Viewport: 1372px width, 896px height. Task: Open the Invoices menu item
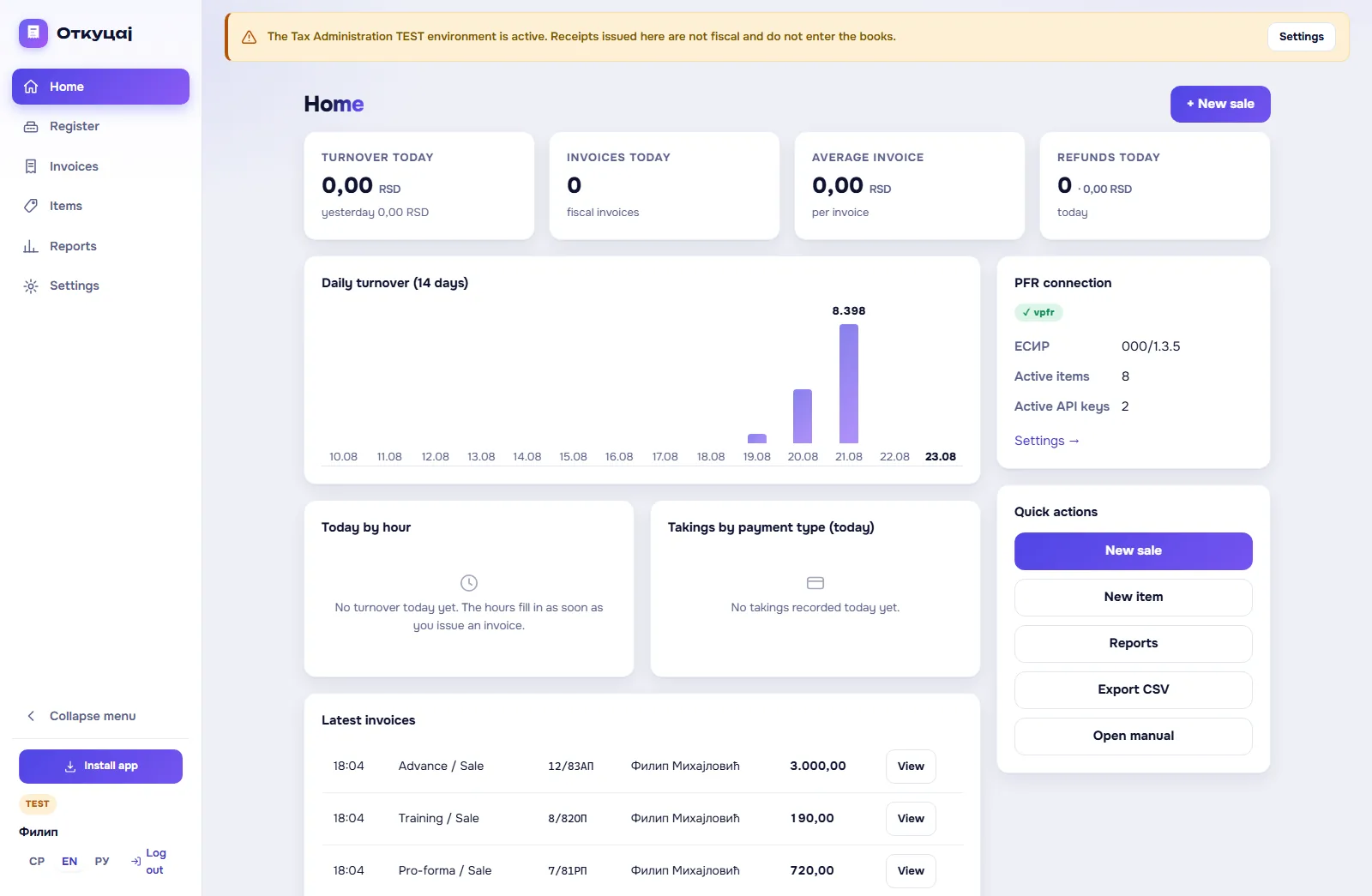click(100, 166)
